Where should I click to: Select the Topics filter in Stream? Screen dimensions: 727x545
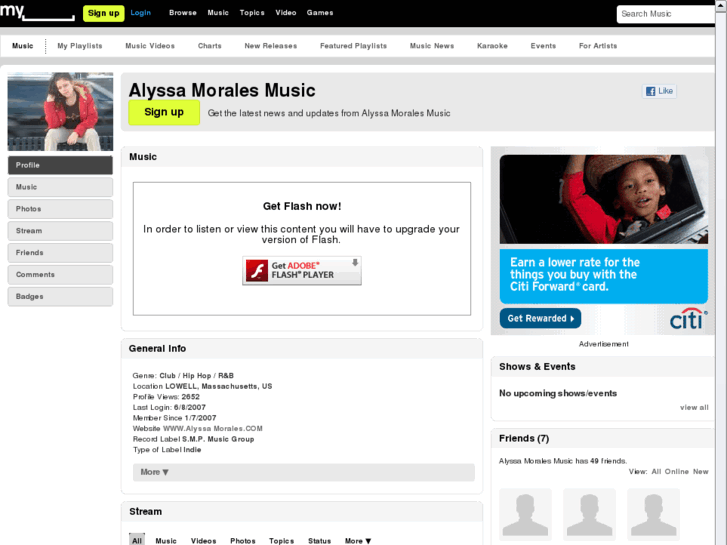click(x=281, y=541)
